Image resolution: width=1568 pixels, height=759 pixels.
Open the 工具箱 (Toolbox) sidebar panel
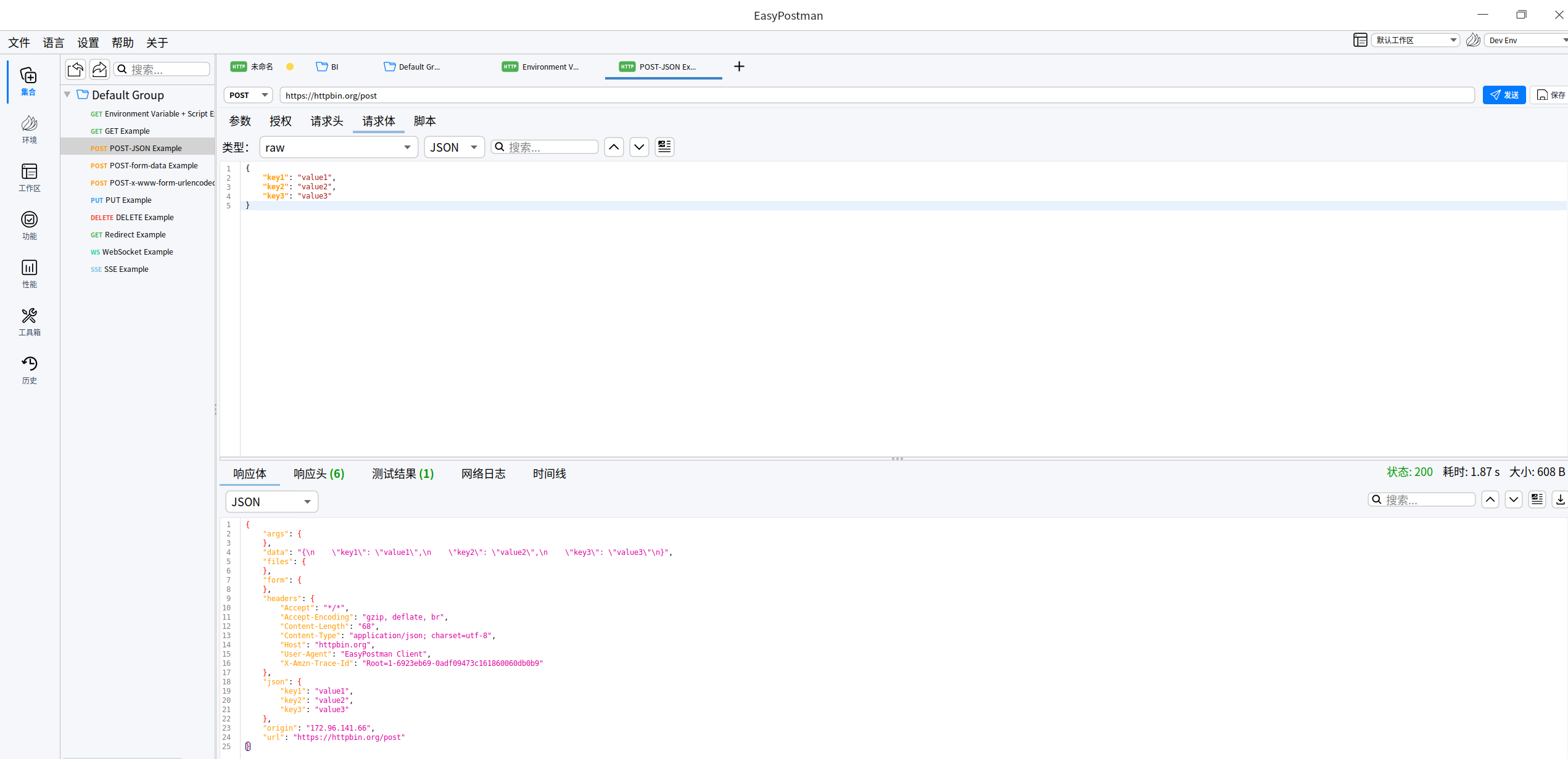[29, 322]
